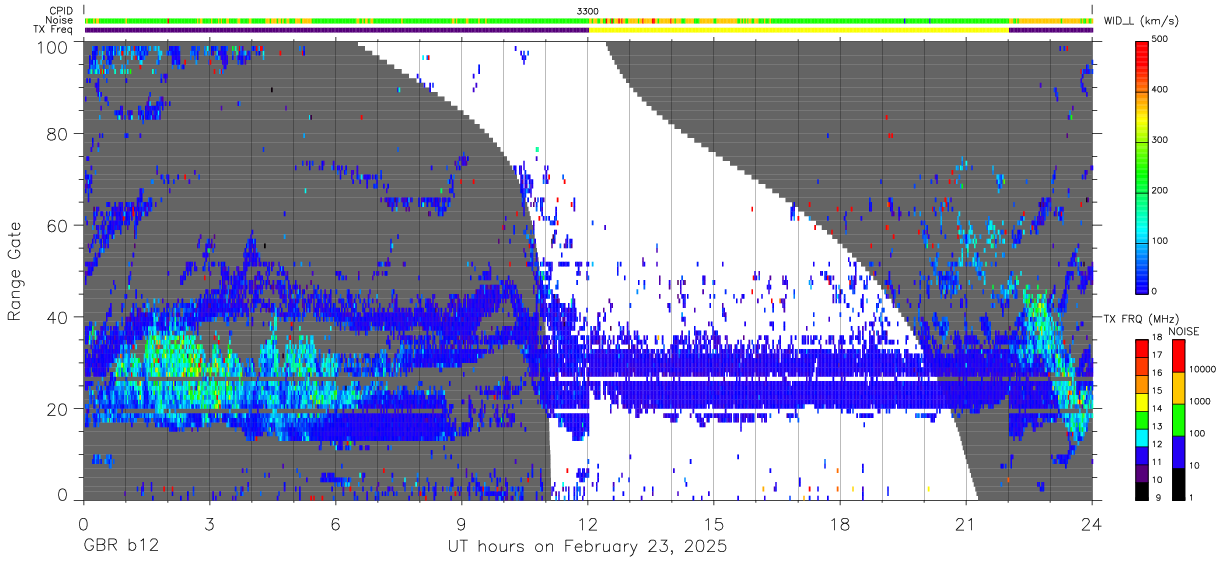Viewport: 1228px width, 567px height.
Task: Click the NOISE legend title
Action: coord(1184,331)
